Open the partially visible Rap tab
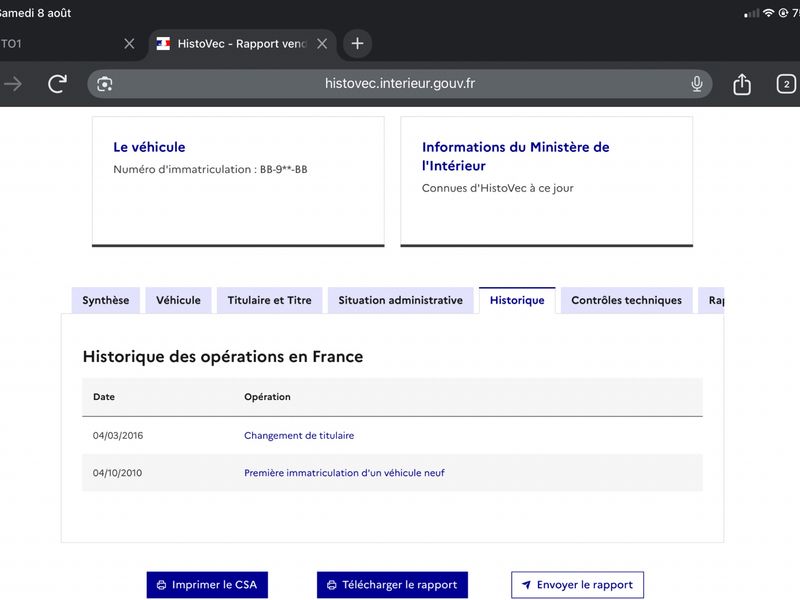This screenshot has height=600, width=800. click(711, 300)
